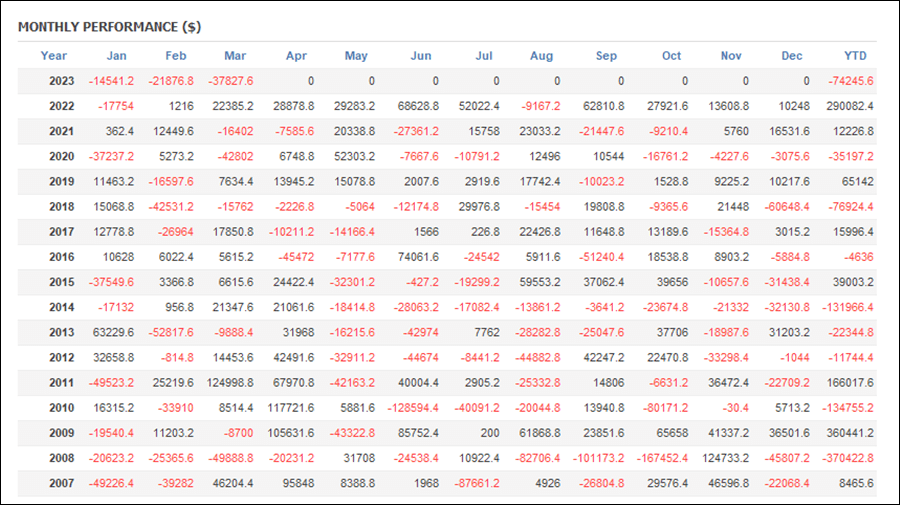The width and height of the screenshot is (900, 505).
Task: Select the Sep column header
Action: tap(606, 56)
